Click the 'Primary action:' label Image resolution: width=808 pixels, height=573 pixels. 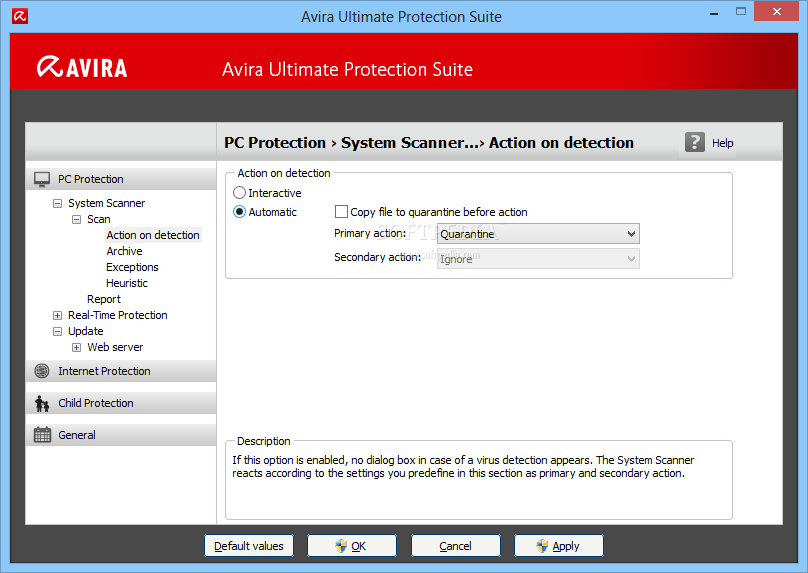pyautogui.click(x=370, y=233)
